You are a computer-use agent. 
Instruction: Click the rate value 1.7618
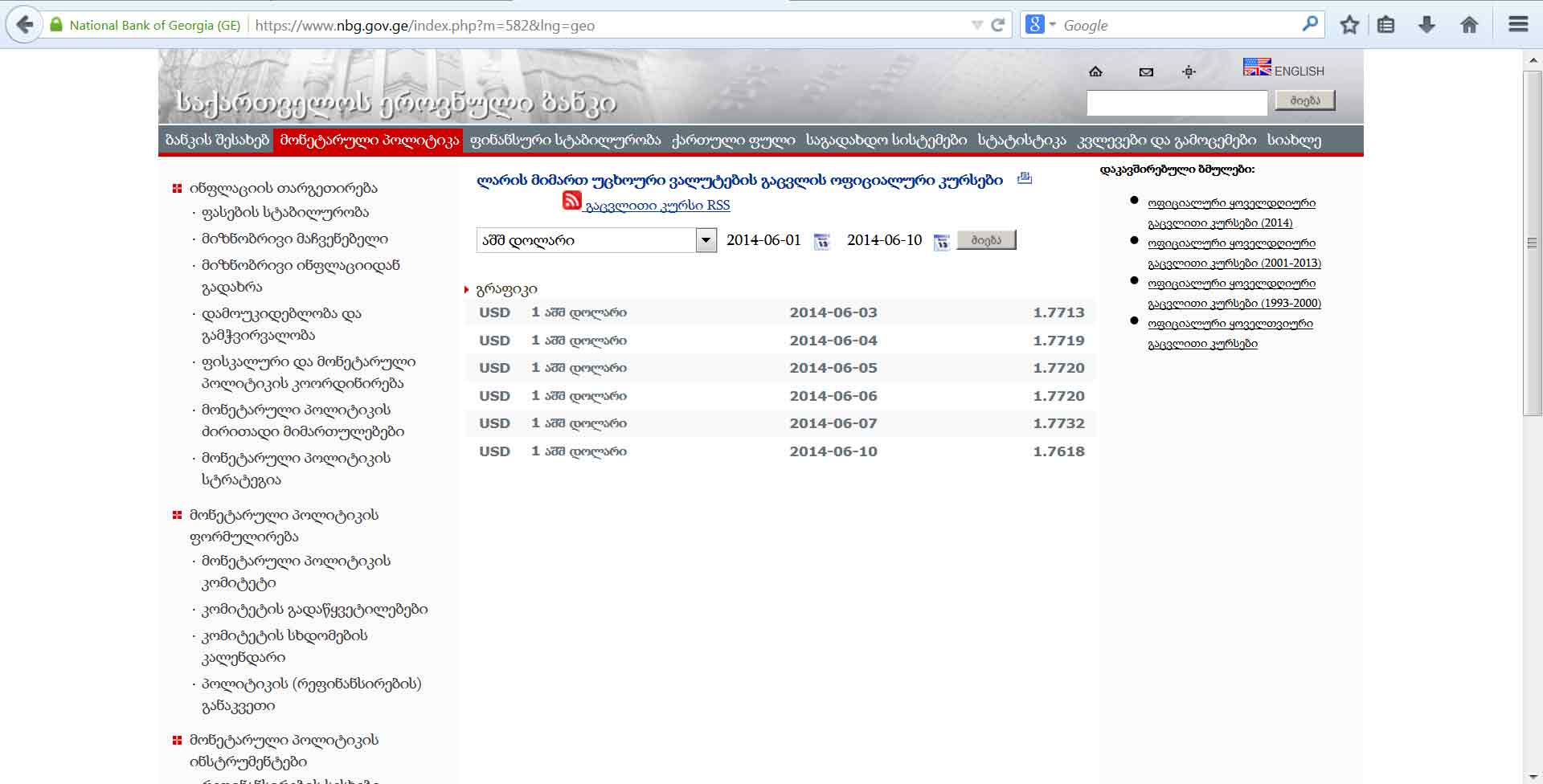pos(1058,451)
